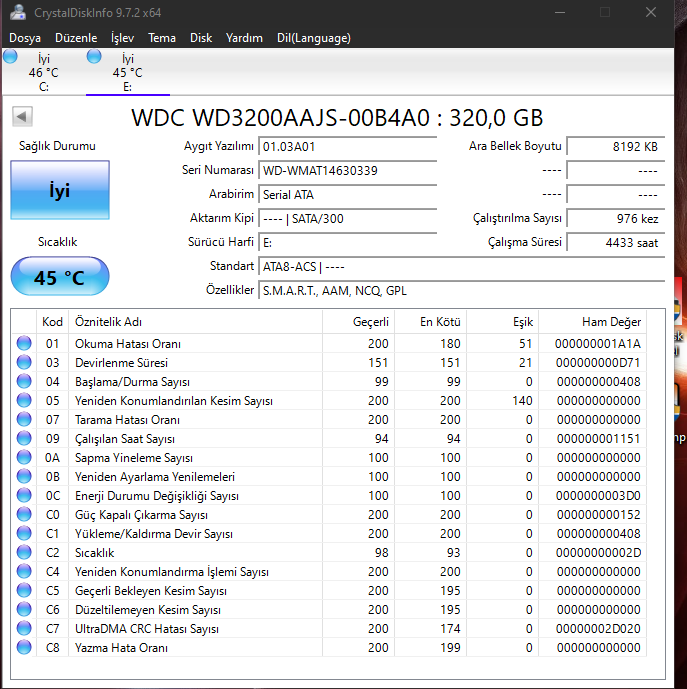This screenshot has width=687, height=689.
Task: Click status orb for Çalışılan Saat Sayısı
Action: pos(24,439)
